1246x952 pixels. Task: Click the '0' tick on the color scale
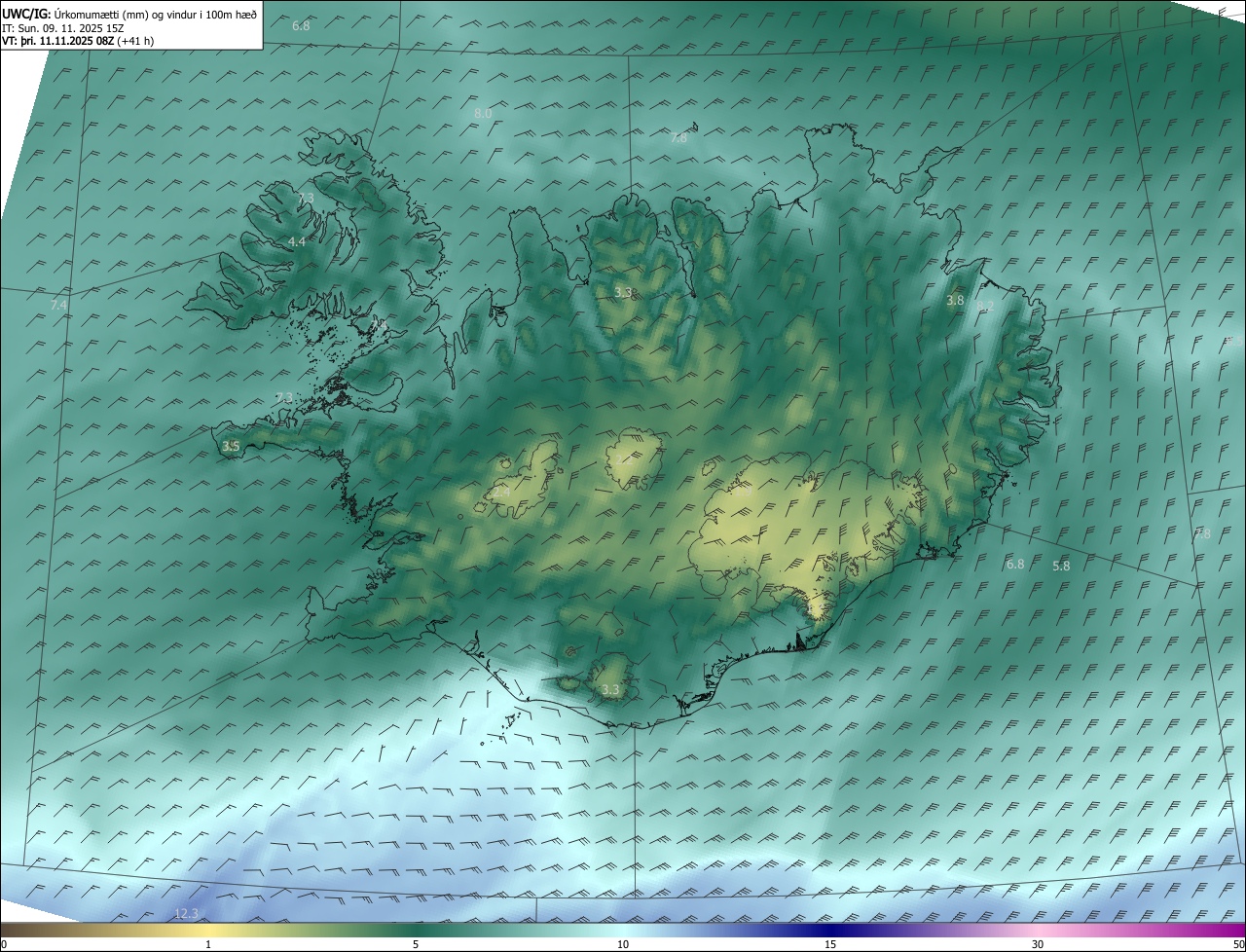click(4, 944)
